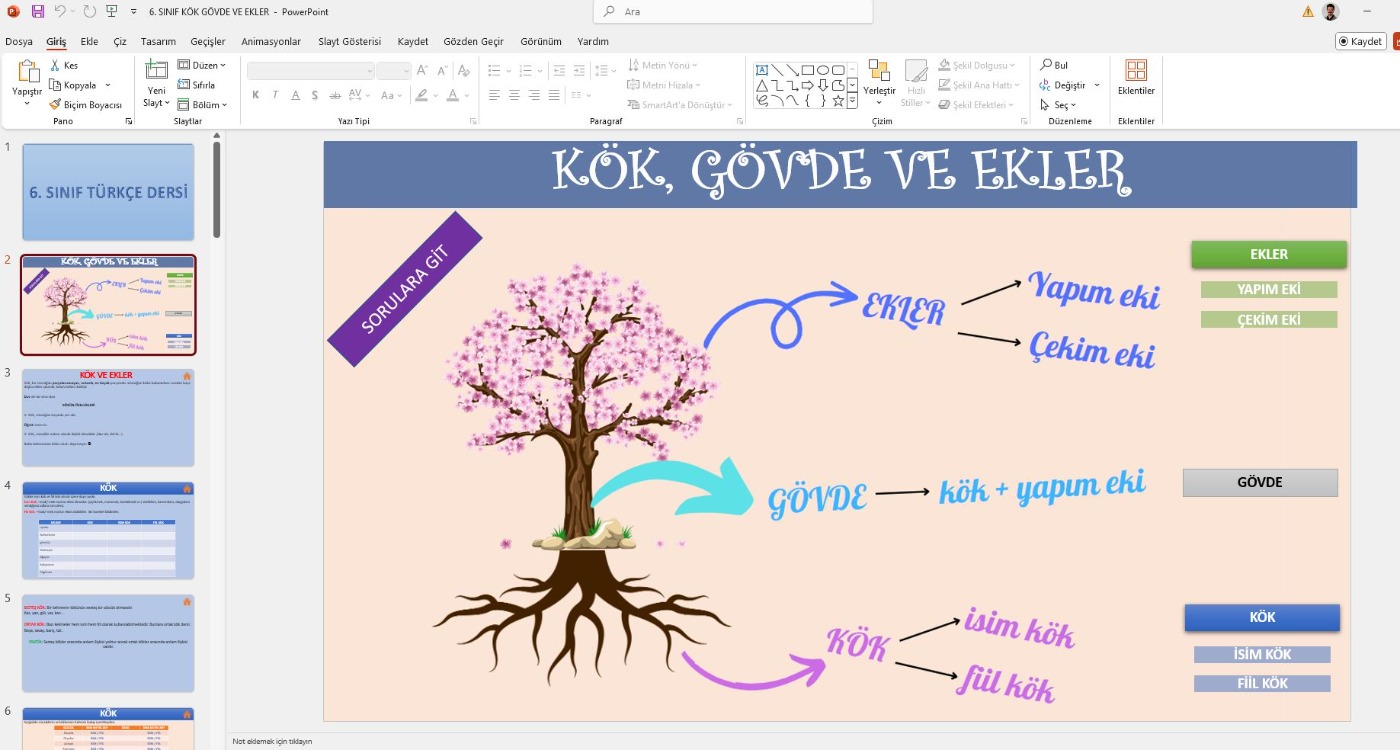Open the Kopyala dropdown arrow
1400x750 pixels.
tap(108, 85)
